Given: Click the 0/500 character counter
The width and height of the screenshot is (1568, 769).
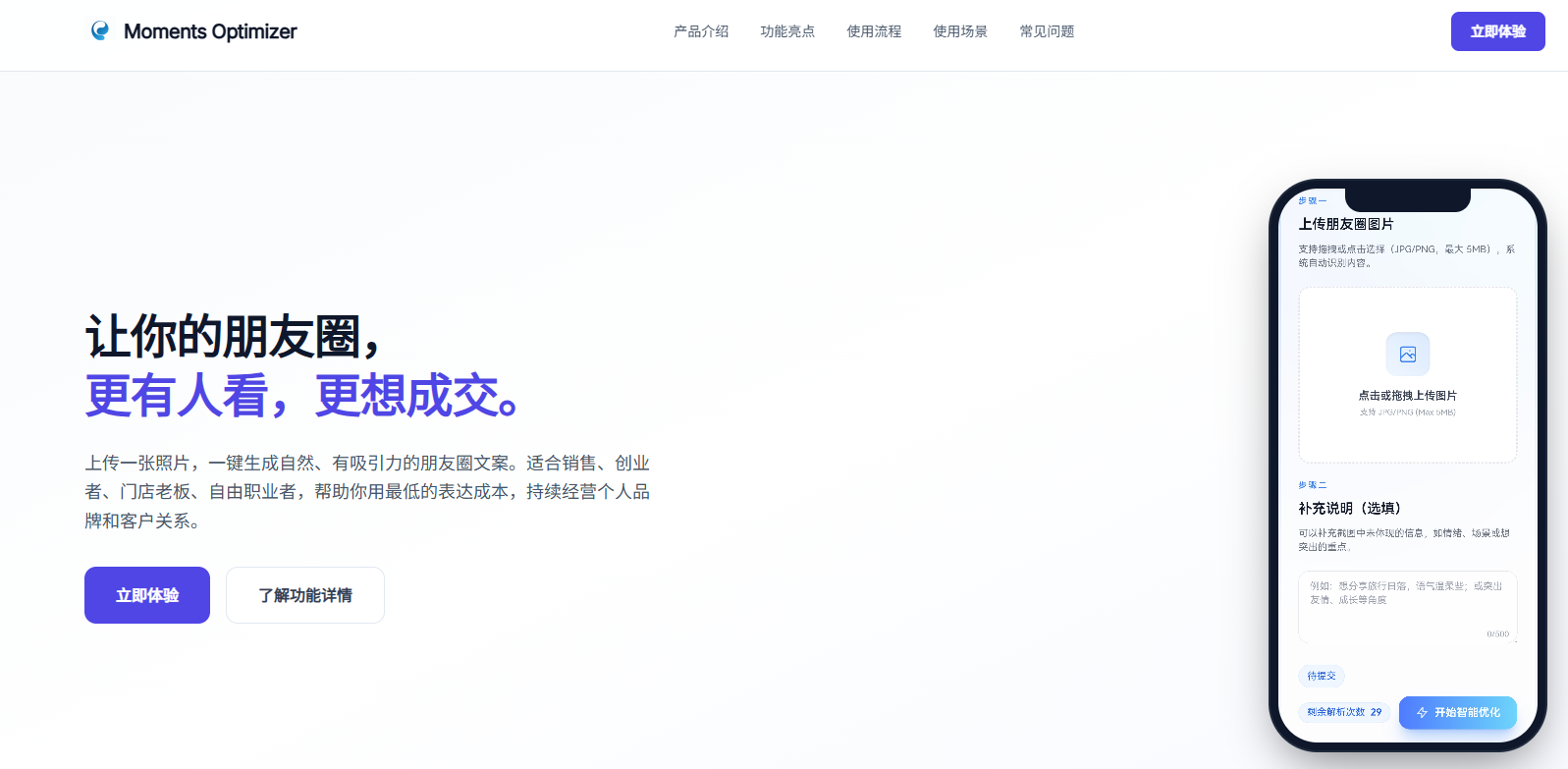Looking at the screenshot, I should [1497, 634].
